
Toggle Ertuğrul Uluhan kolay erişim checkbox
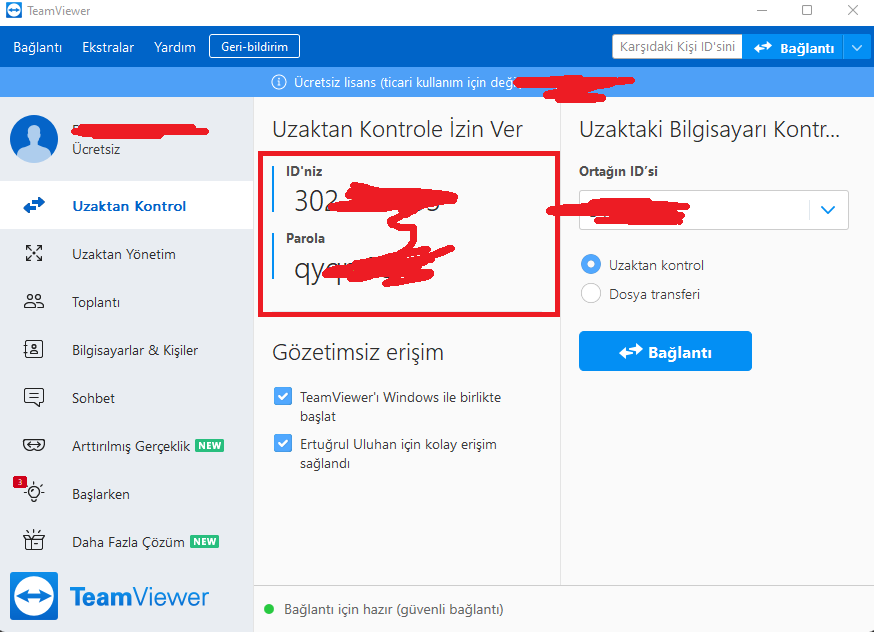283,444
